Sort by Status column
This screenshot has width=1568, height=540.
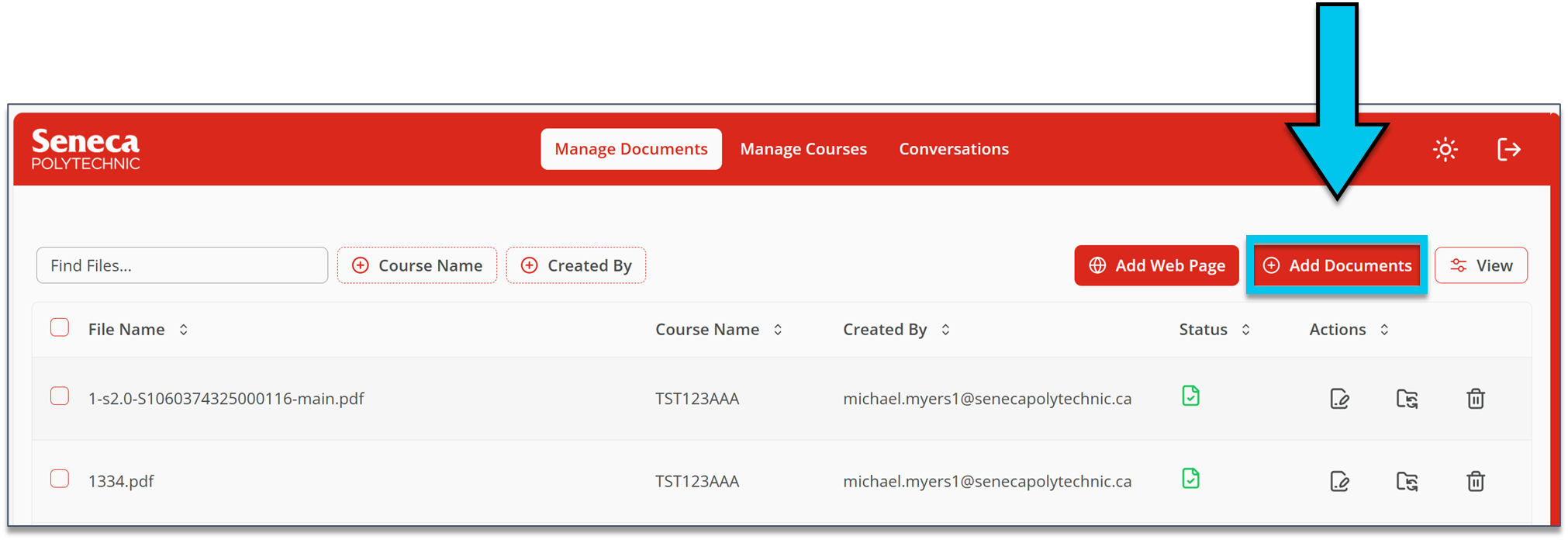[1214, 330]
